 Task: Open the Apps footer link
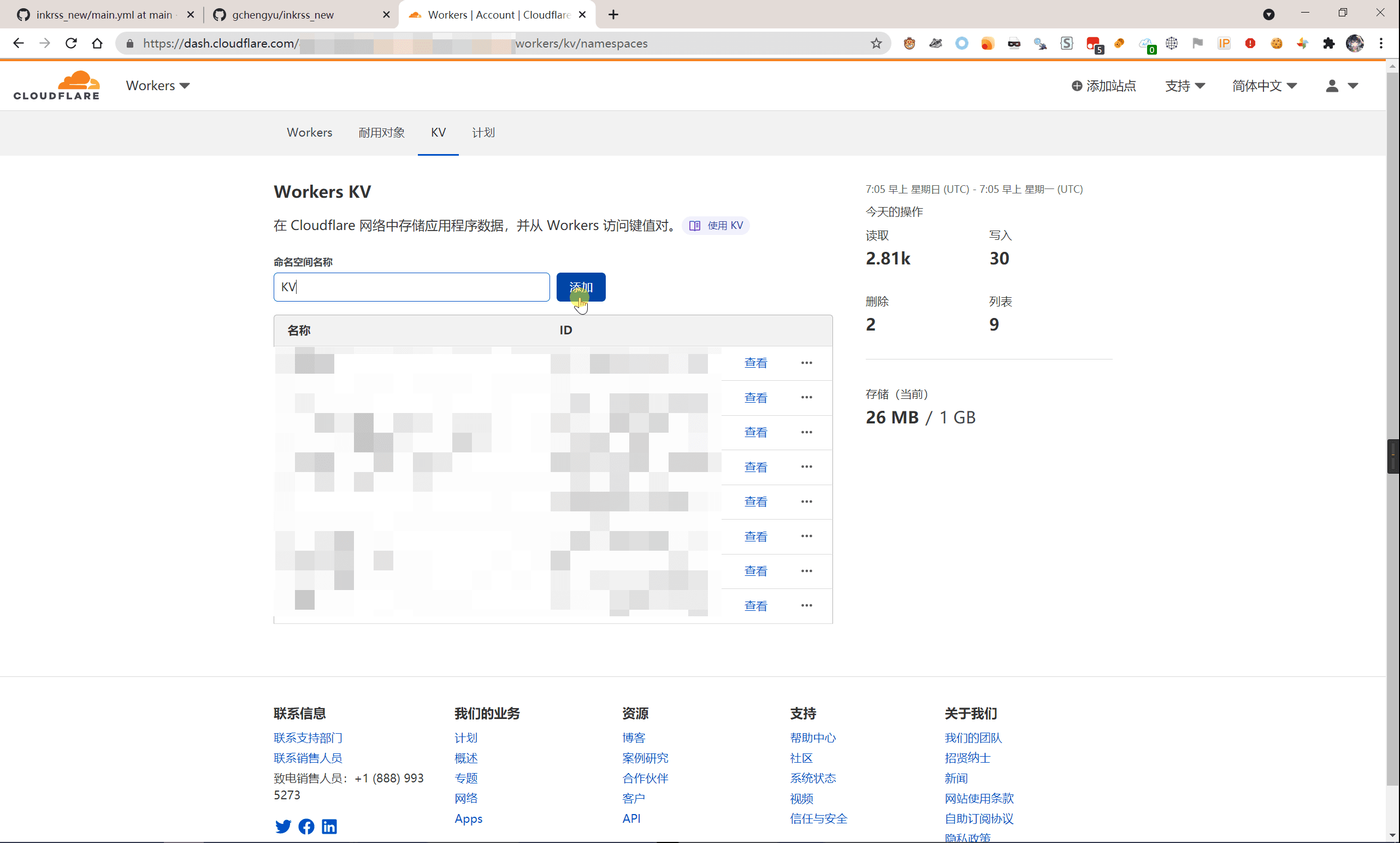[468, 818]
